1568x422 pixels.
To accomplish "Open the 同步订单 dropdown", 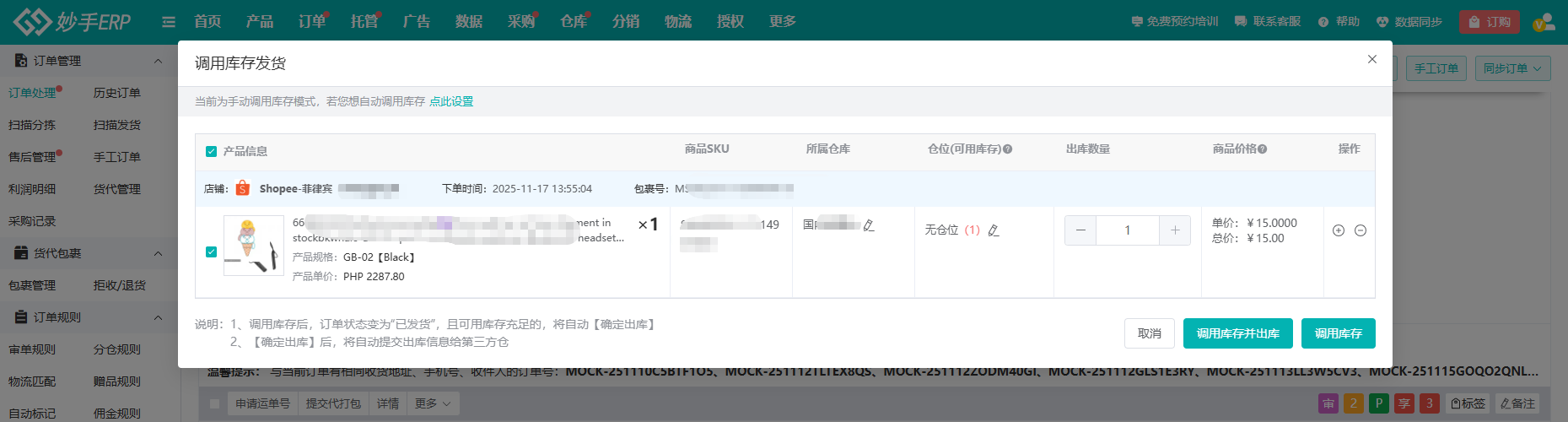I will [x=1513, y=68].
